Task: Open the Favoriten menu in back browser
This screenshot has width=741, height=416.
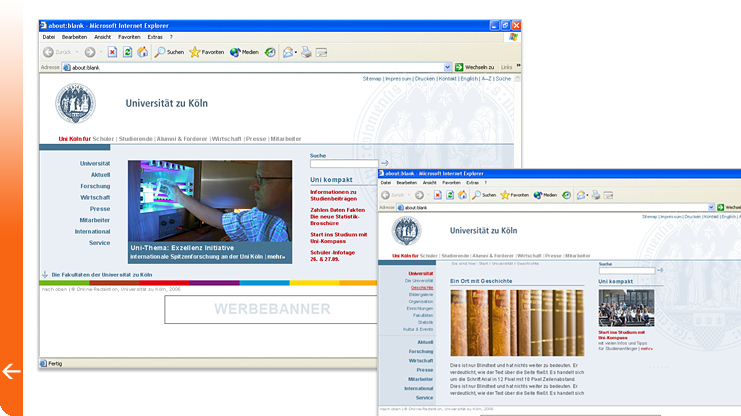Action: click(x=129, y=37)
